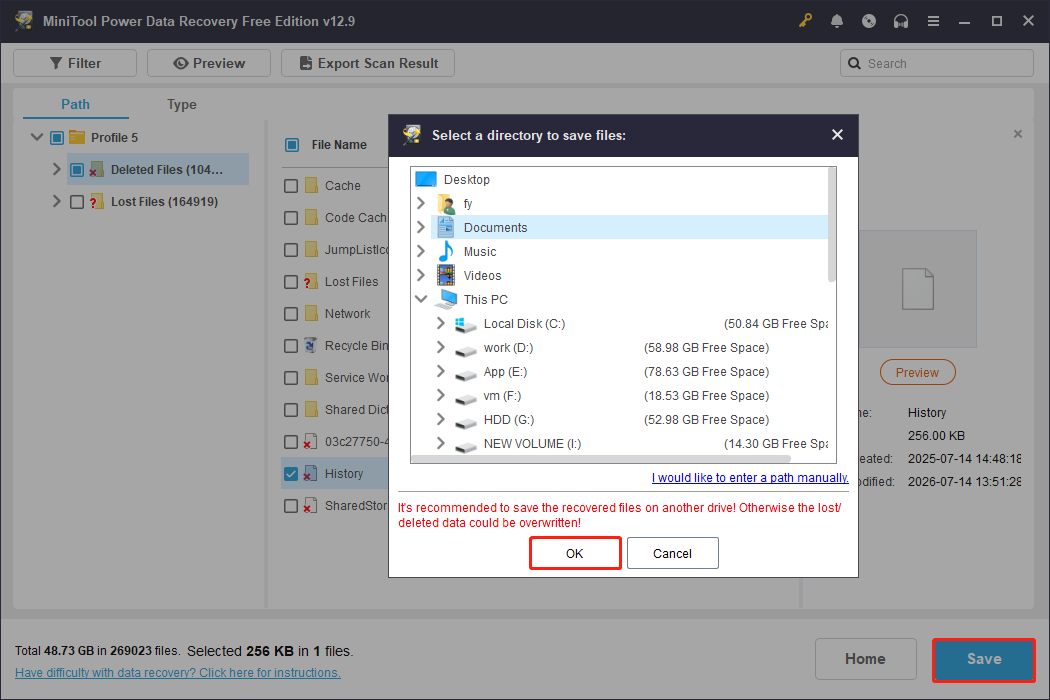Click the dialog horizontal scrollbar
The height and width of the screenshot is (700, 1050).
point(601,459)
